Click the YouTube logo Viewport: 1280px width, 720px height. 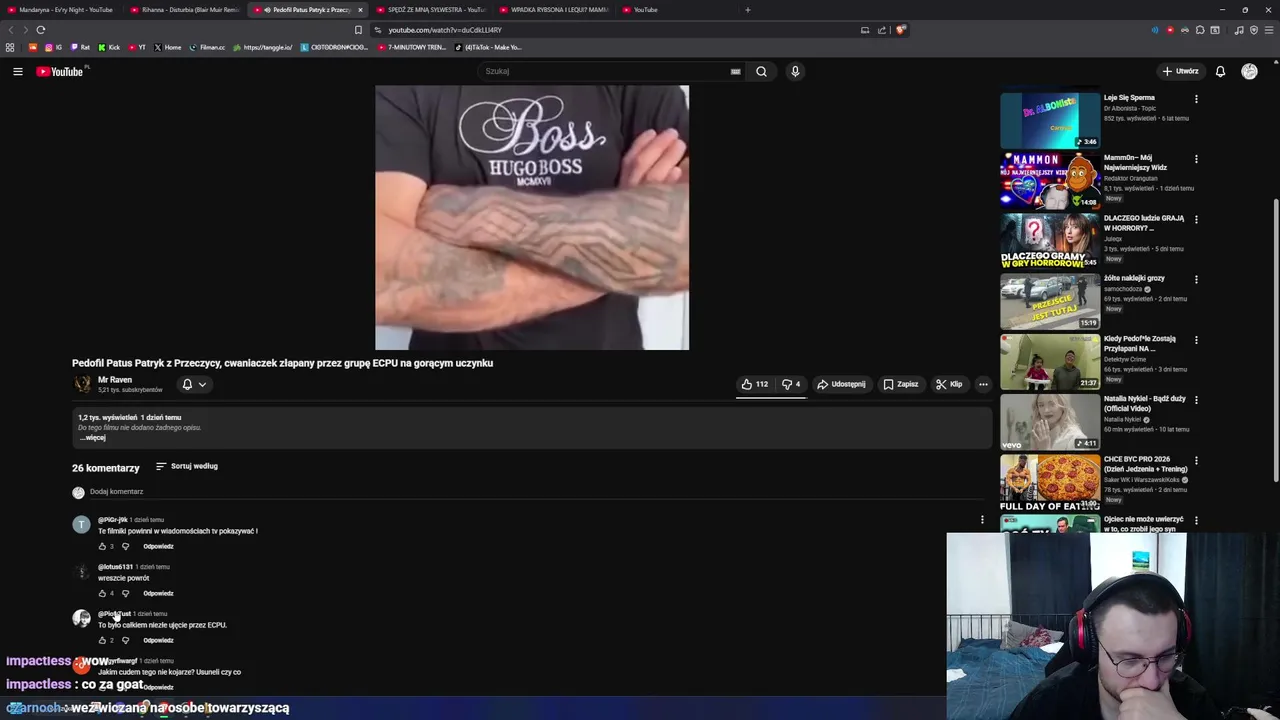point(60,71)
